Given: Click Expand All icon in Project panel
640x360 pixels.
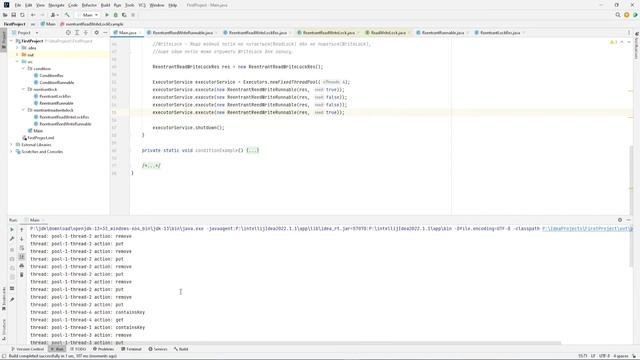Looking at the screenshot, I should pyautogui.click(x=77, y=32).
